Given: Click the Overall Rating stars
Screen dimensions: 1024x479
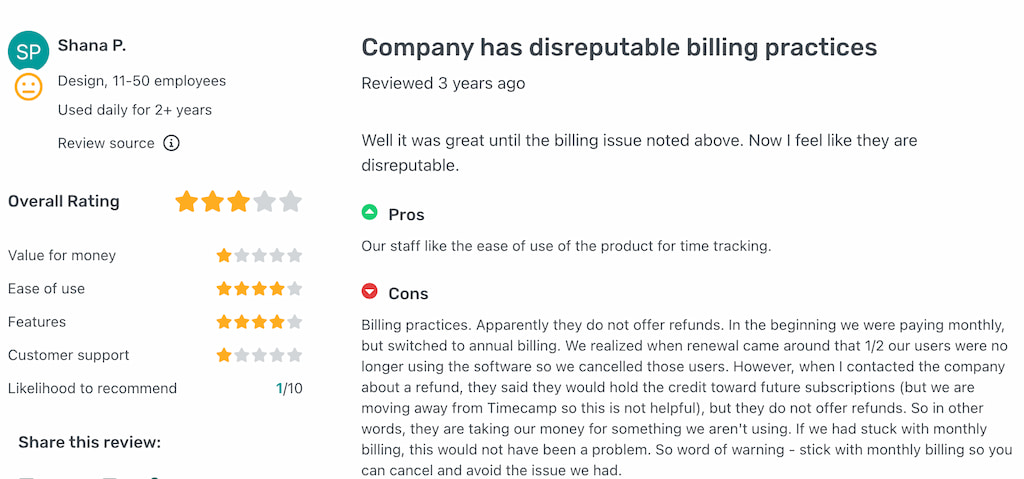Looking at the screenshot, I should coord(238,201).
